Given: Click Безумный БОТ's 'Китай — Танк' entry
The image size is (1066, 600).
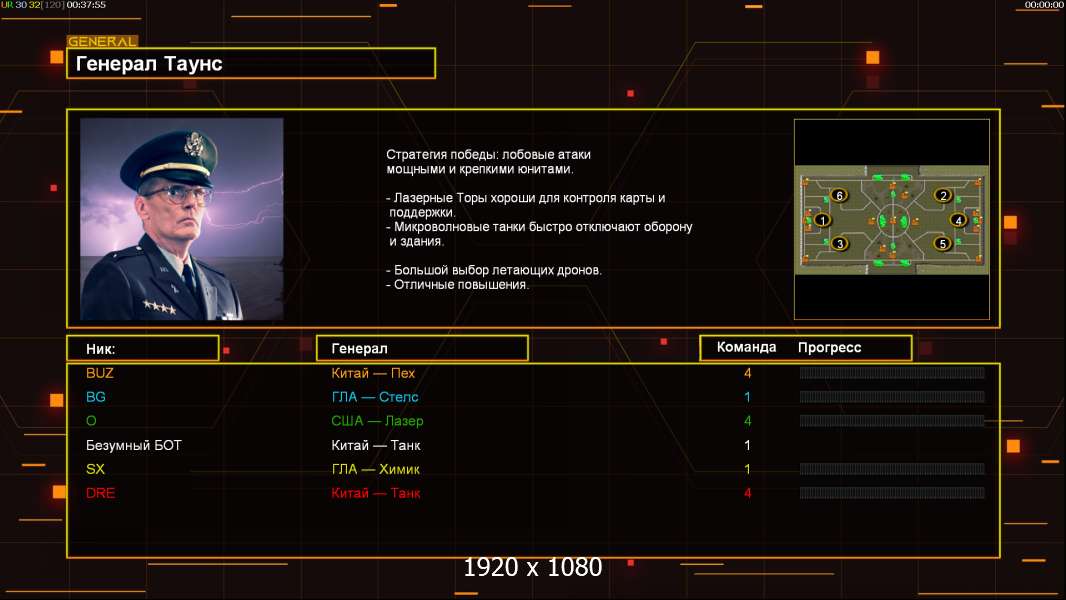Looking at the screenshot, I should (376, 445).
